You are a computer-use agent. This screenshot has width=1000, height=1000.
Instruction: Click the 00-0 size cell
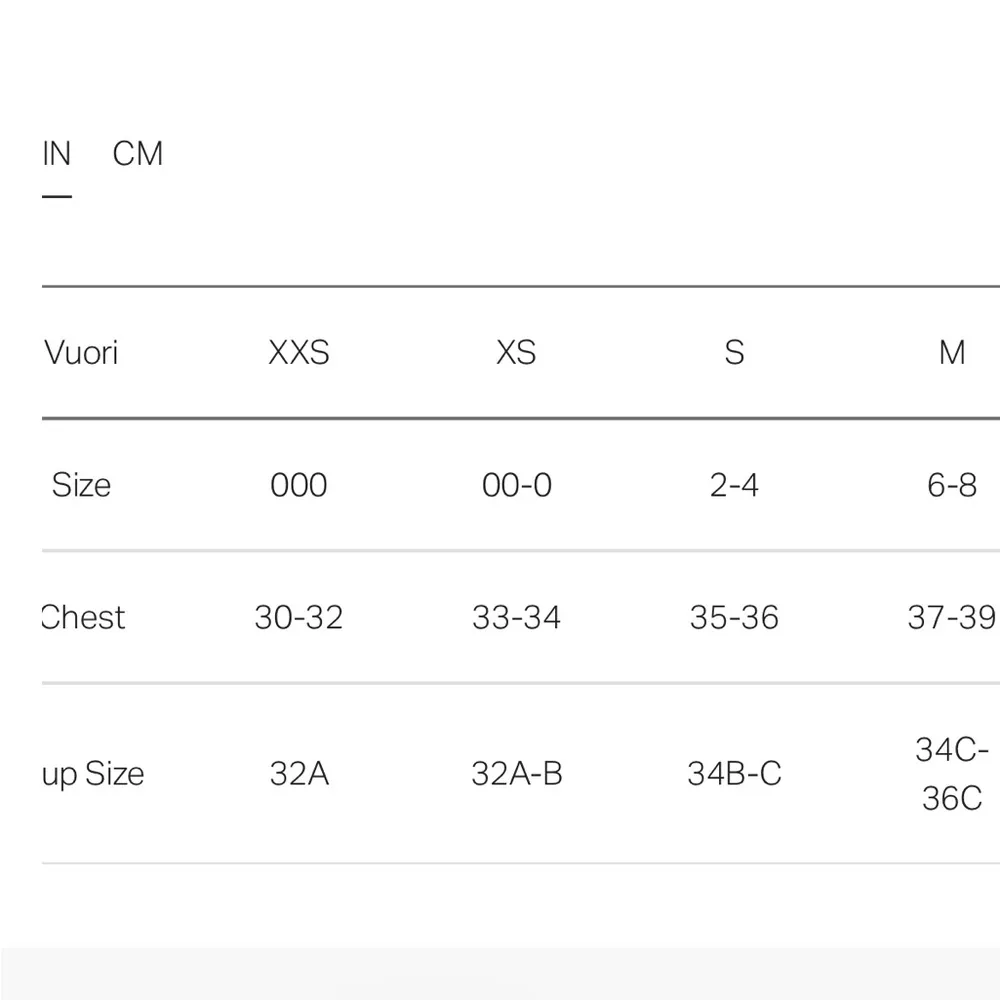click(516, 485)
